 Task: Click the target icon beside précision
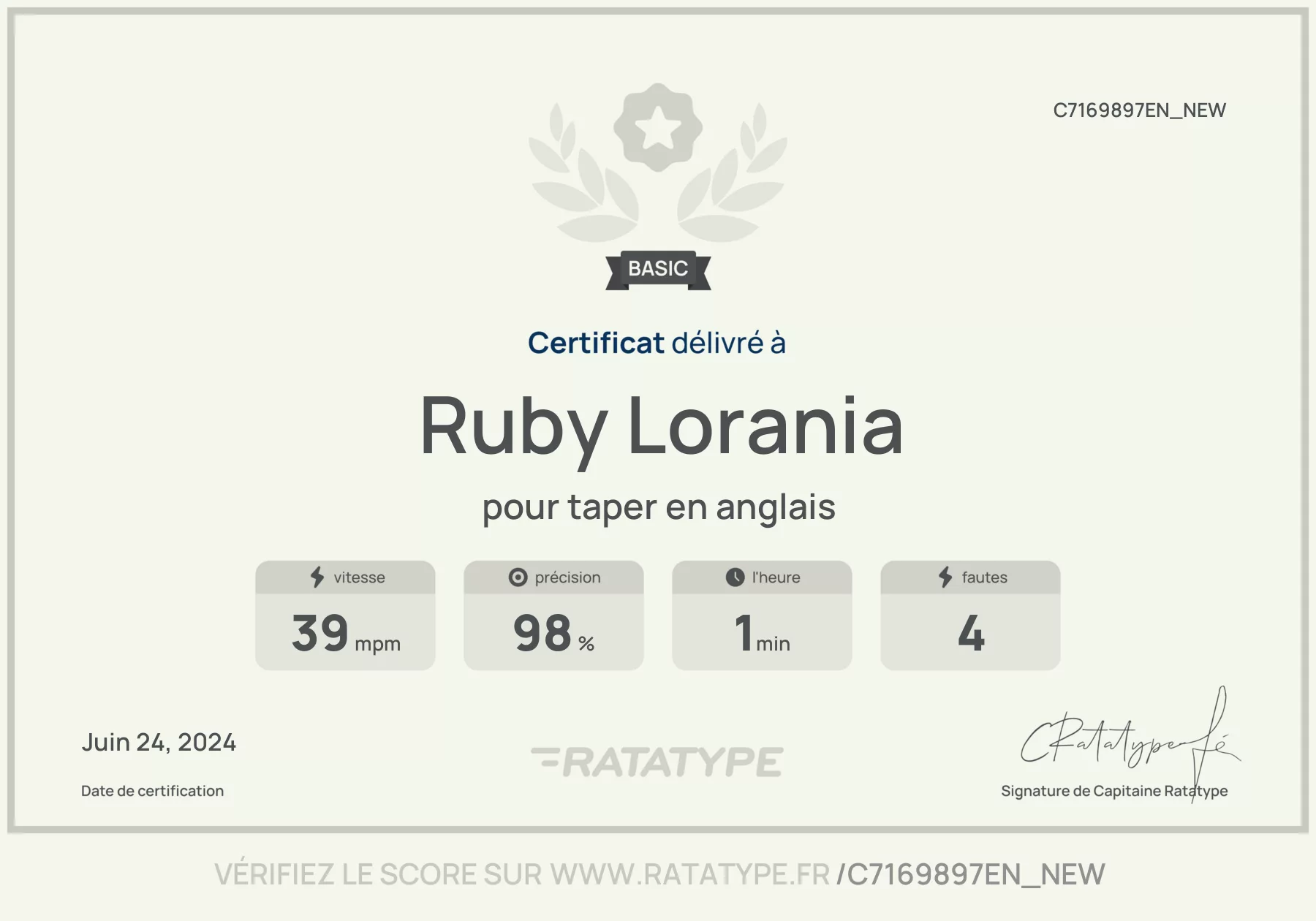click(518, 577)
